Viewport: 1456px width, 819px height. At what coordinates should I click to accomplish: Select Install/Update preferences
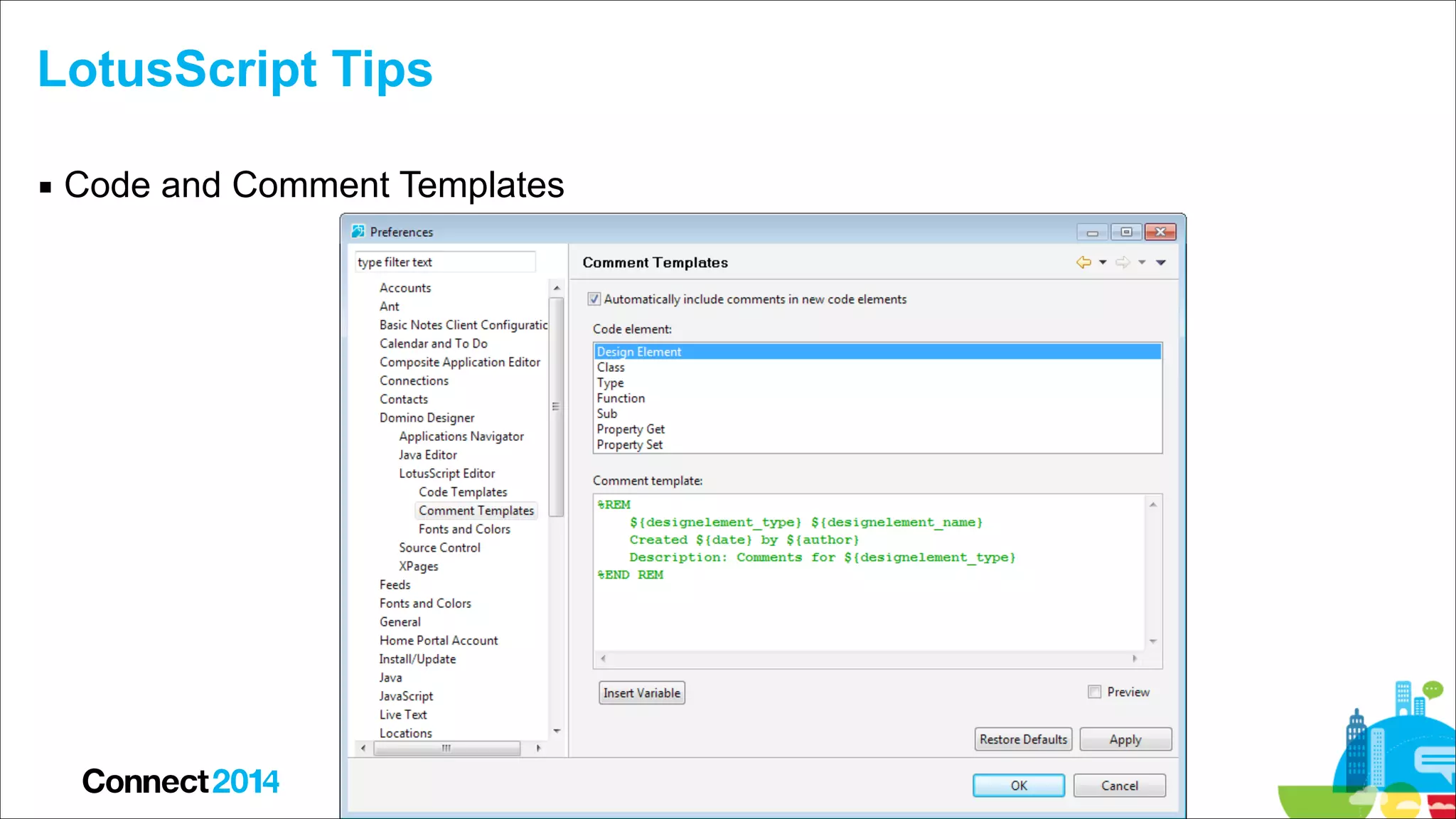pos(417,659)
